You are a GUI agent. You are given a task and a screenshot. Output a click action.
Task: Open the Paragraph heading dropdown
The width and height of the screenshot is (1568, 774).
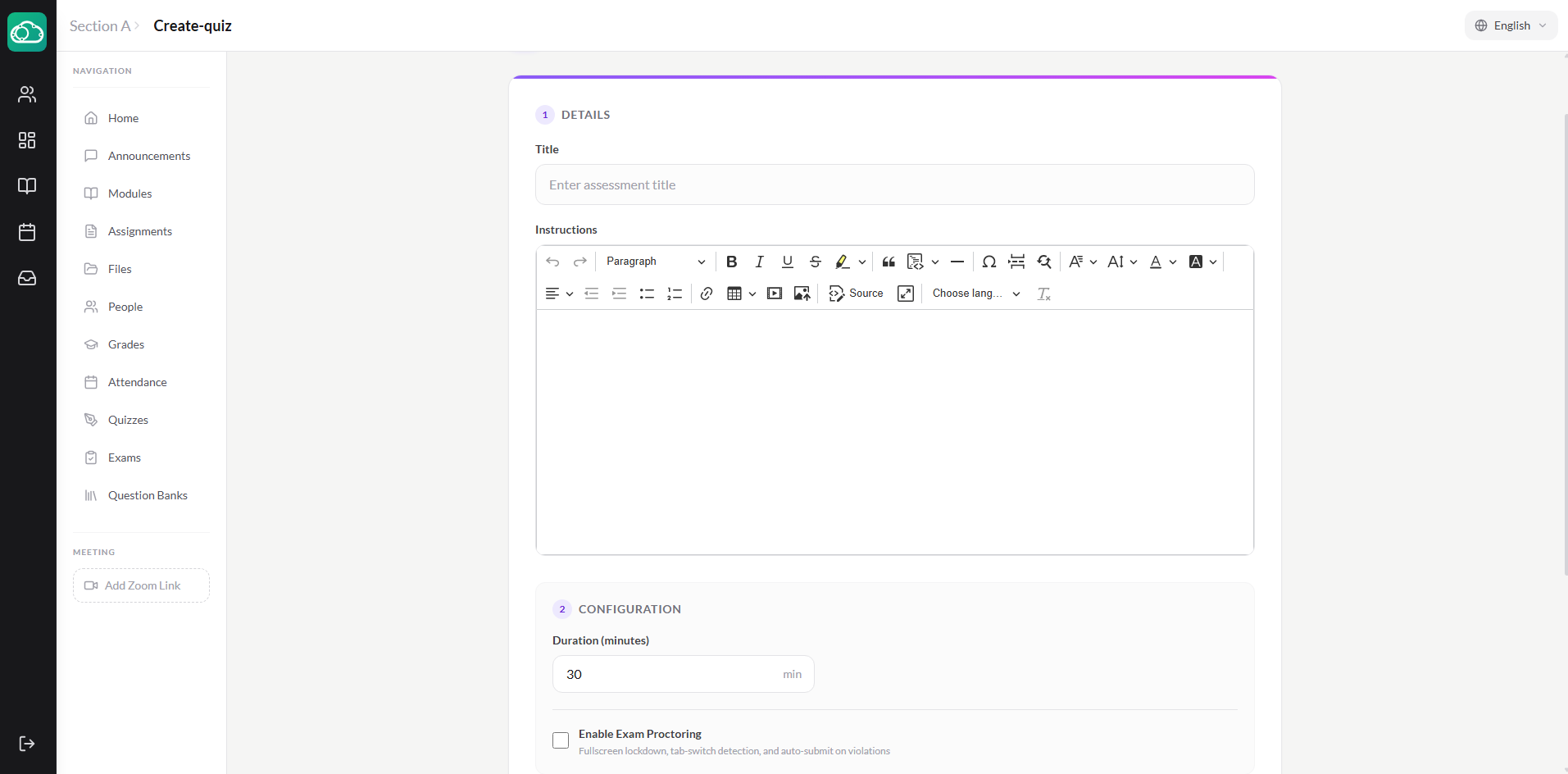656,262
